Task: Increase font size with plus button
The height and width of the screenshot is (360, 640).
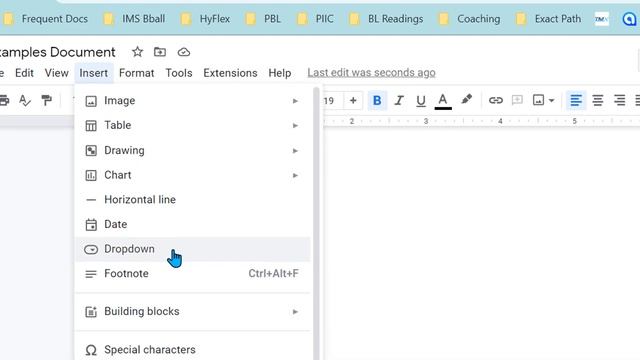Action: coord(353,100)
